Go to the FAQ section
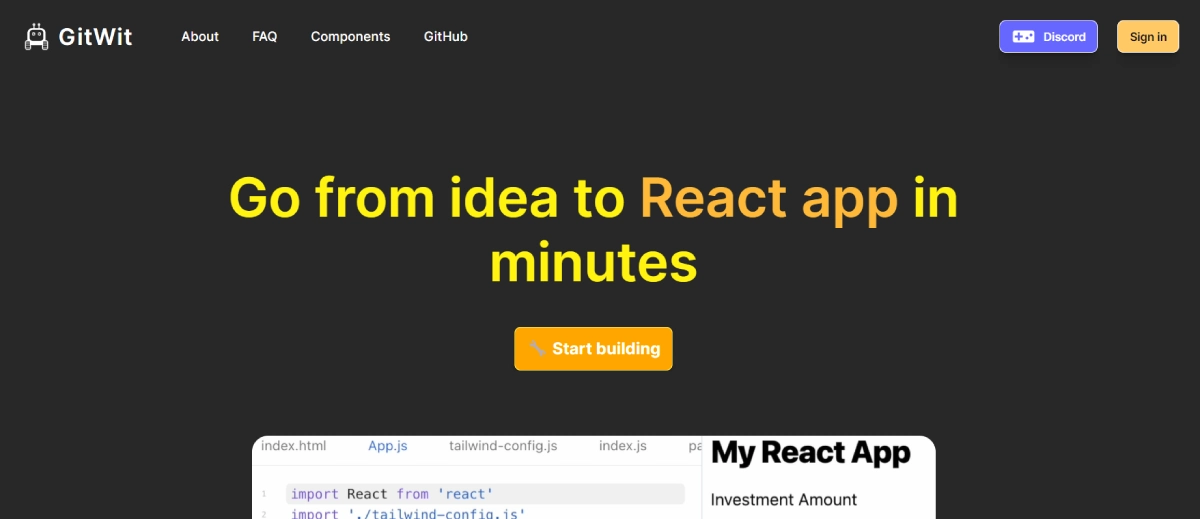The image size is (1200, 519). [x=265, y=37]
